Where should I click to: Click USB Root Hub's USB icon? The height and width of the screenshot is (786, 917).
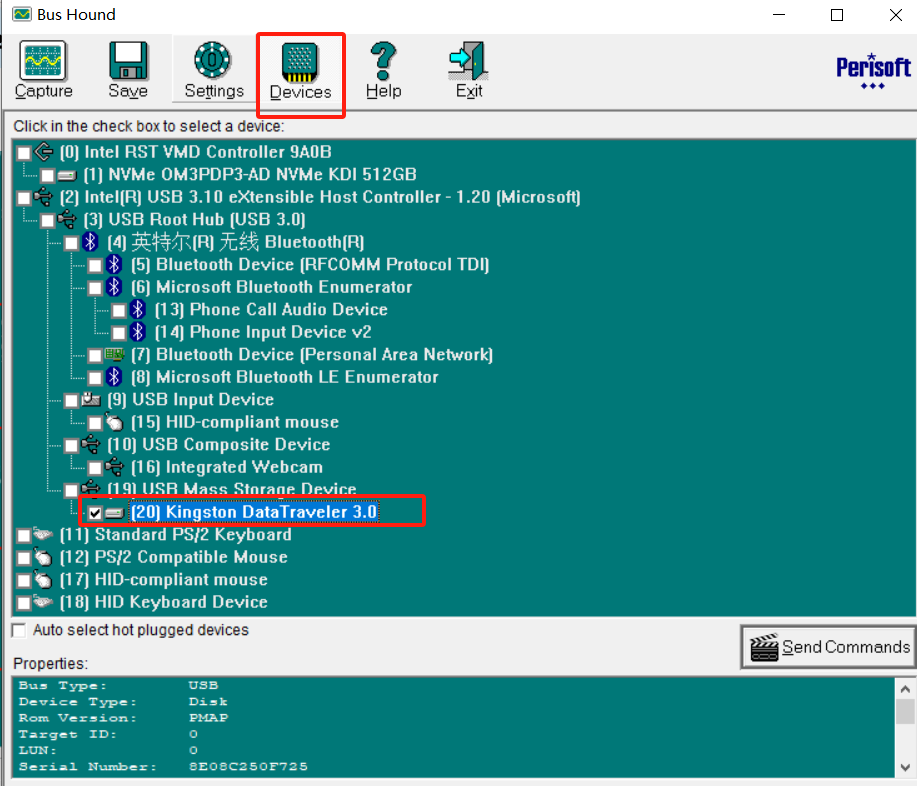67,219
